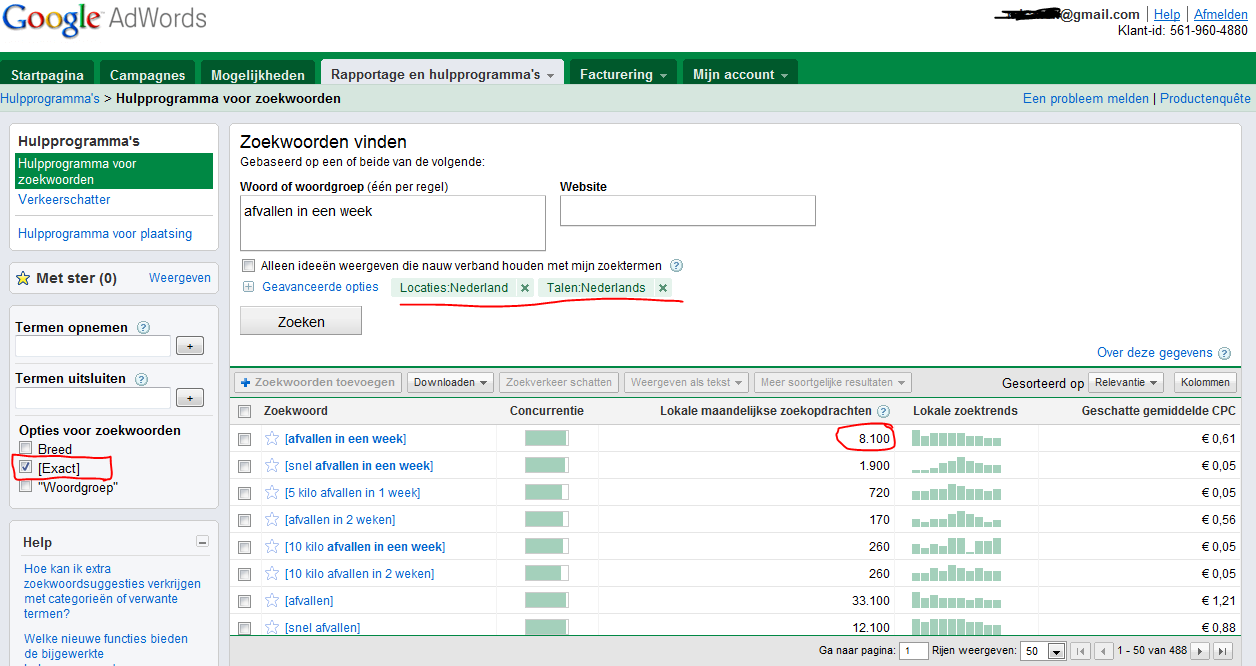Switch to the Facturering tab
Screen dimensions: 1256x666
pyautogui.click(x=624, y=74)
